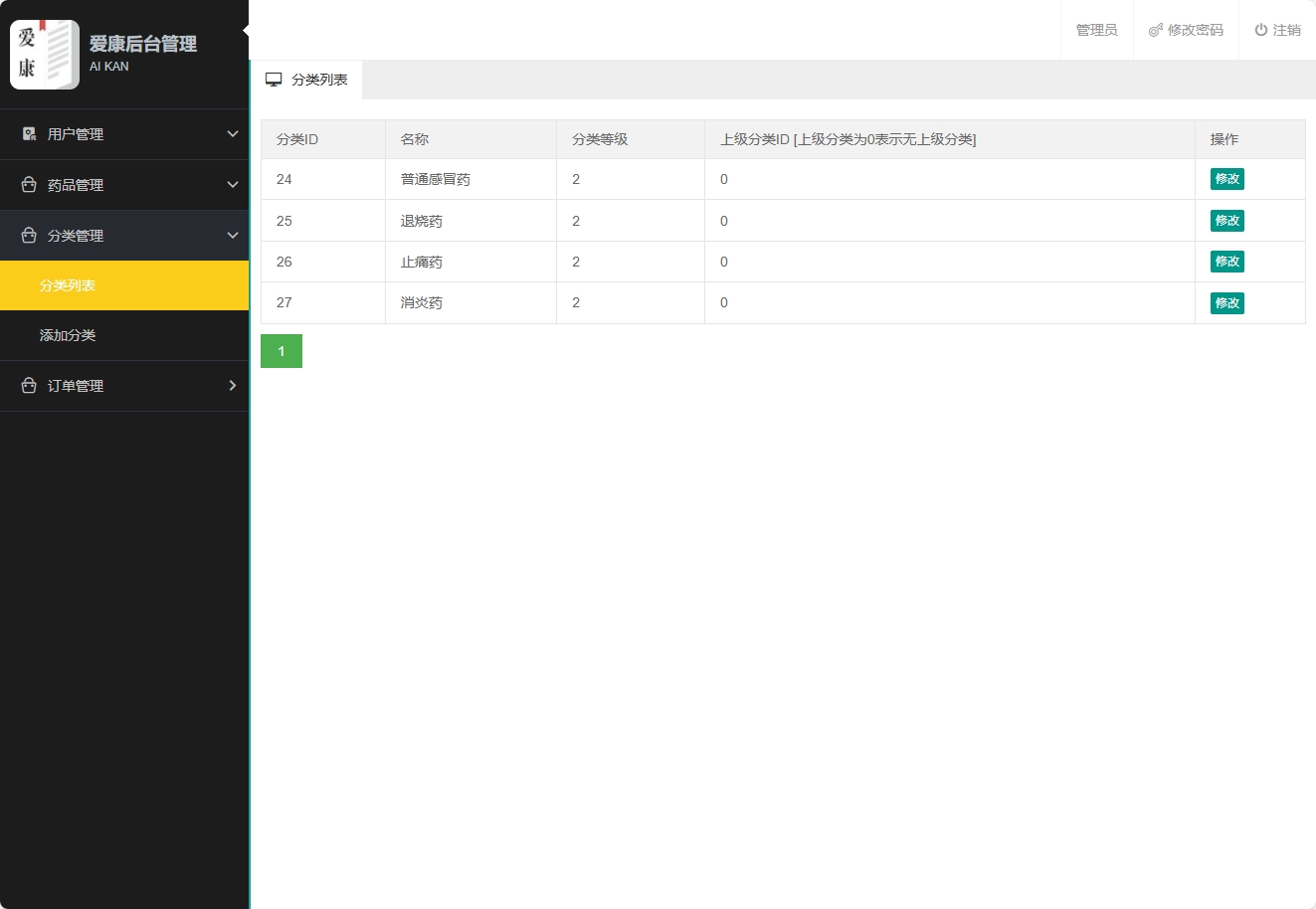Open 添加分类 from the sidebar menu
Viewport: 1316px width, 909px height.
click(68, 335)
